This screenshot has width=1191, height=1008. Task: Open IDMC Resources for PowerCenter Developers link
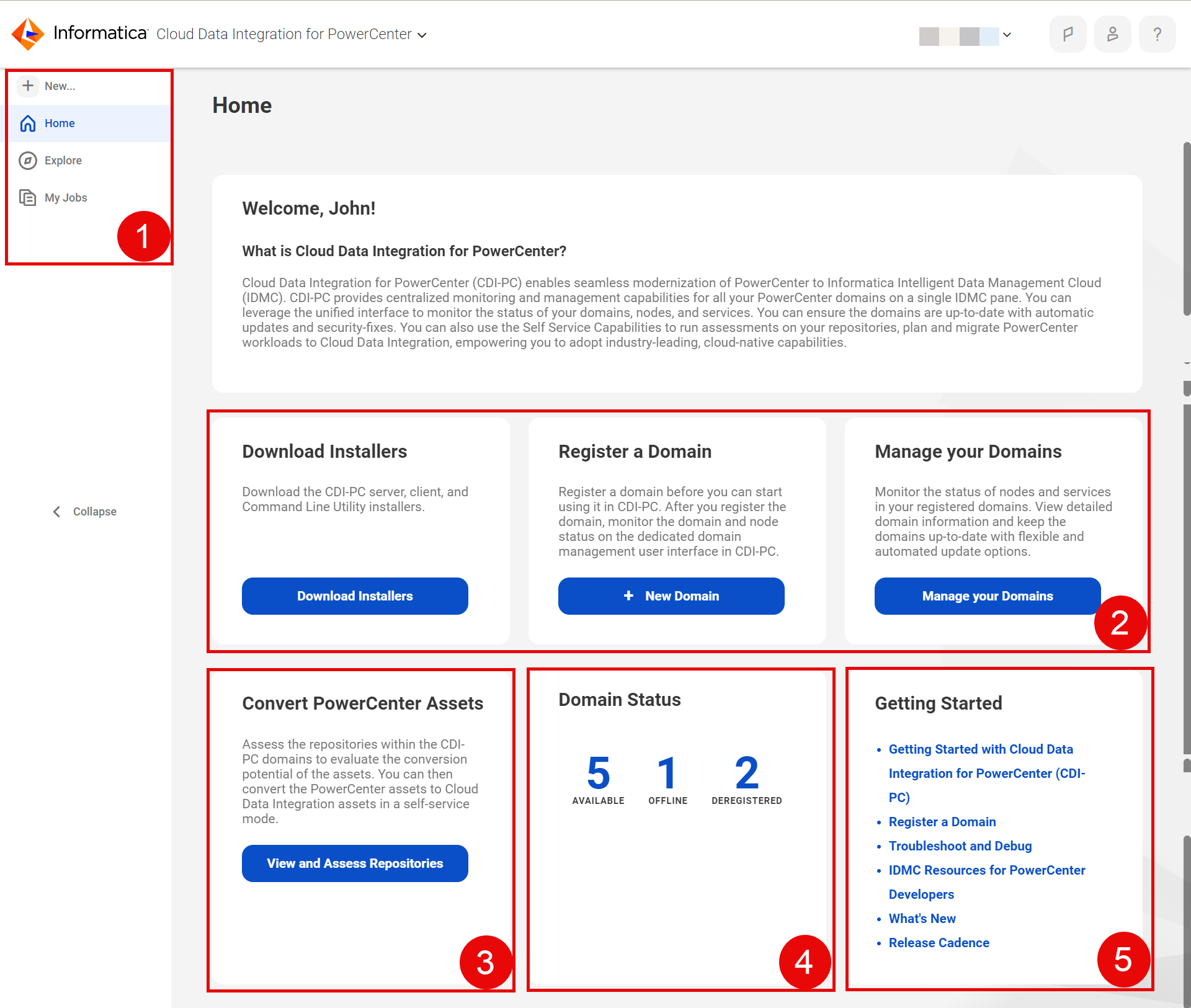click(987, 881)
